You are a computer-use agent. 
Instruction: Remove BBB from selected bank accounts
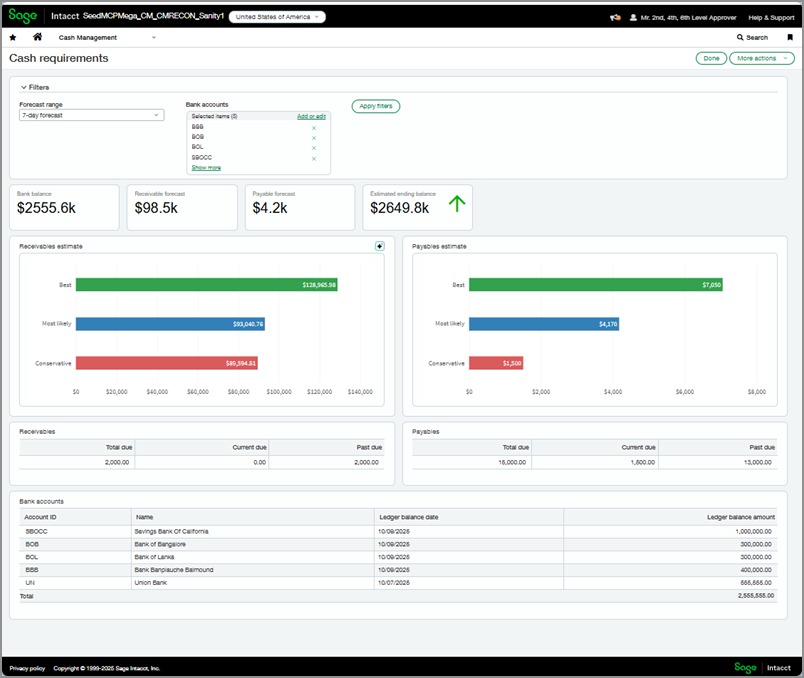(314, 128)
